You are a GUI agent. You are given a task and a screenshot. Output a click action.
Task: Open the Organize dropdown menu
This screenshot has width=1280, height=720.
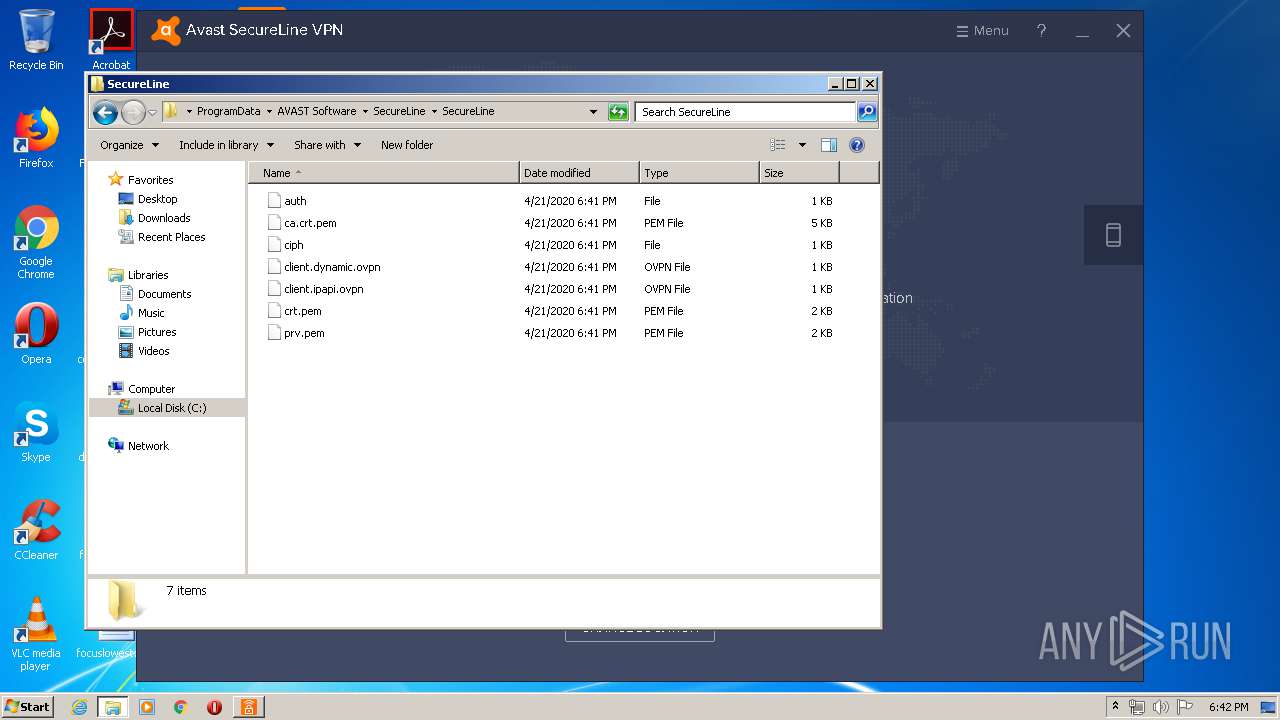point(129,145)
